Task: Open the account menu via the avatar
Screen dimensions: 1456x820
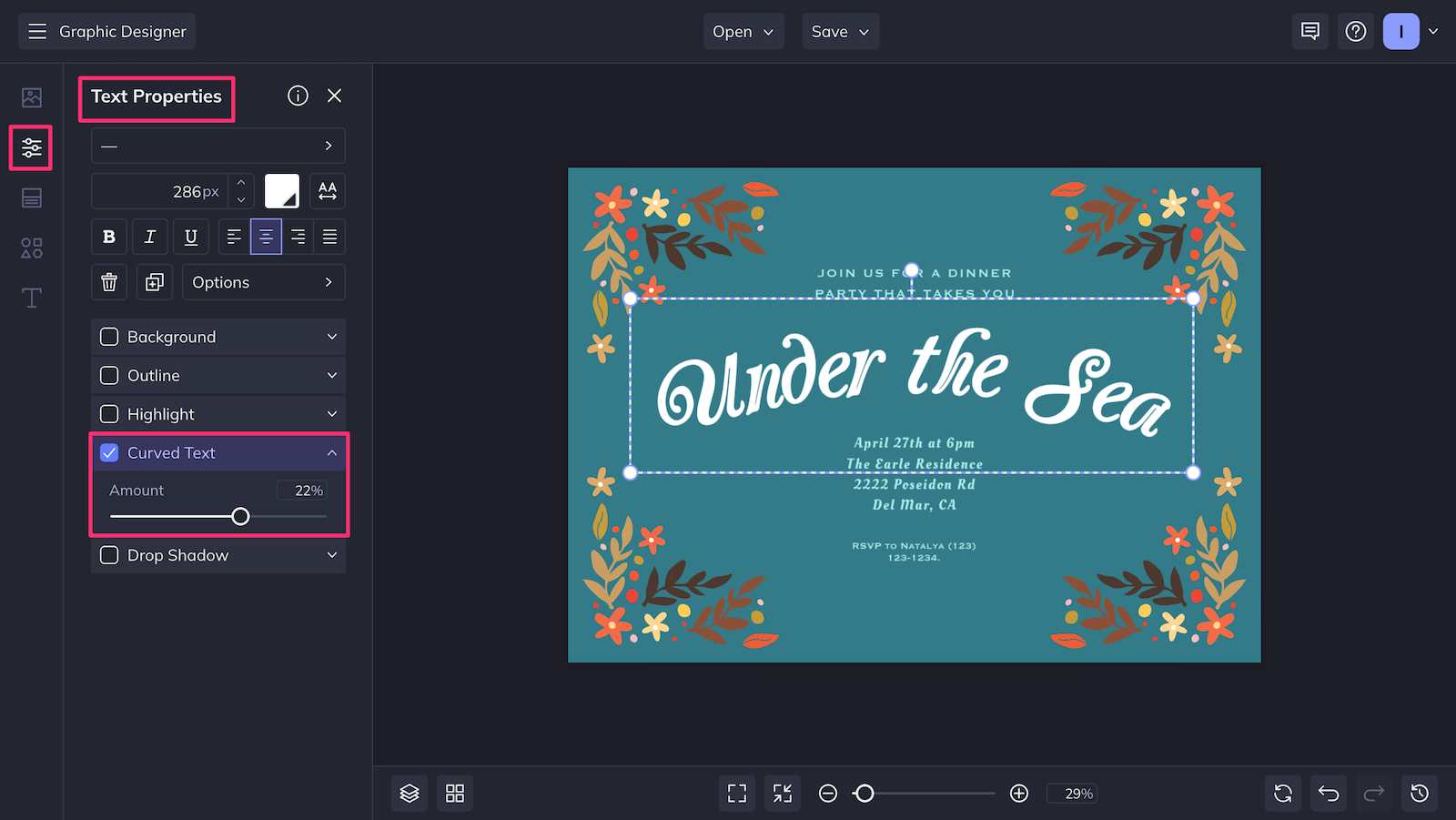Action: point(1401,31)
